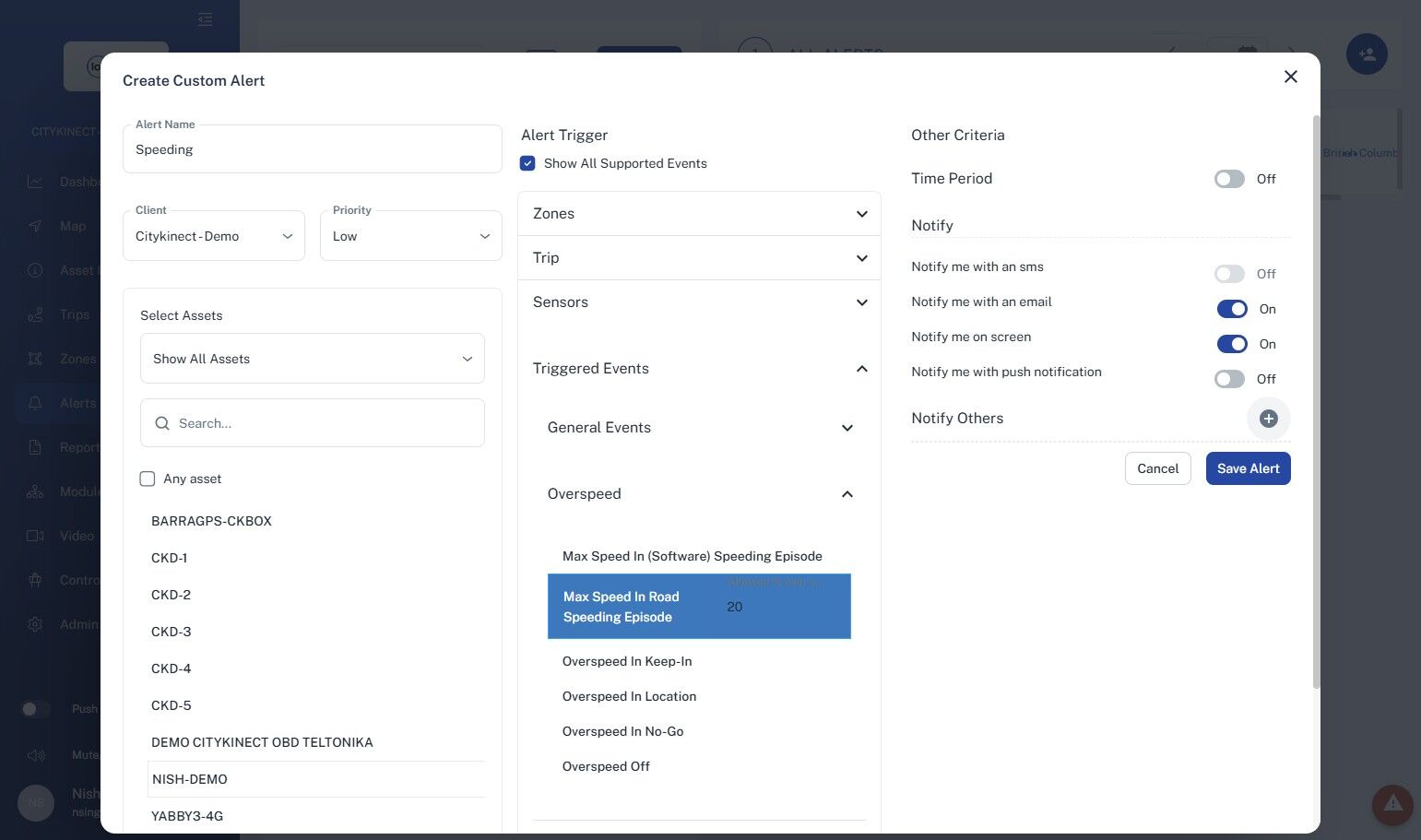The image size is (1421, 840).
Task: Uncheck Show All Supported Events checkbox
Action: [x=527, y=163]
